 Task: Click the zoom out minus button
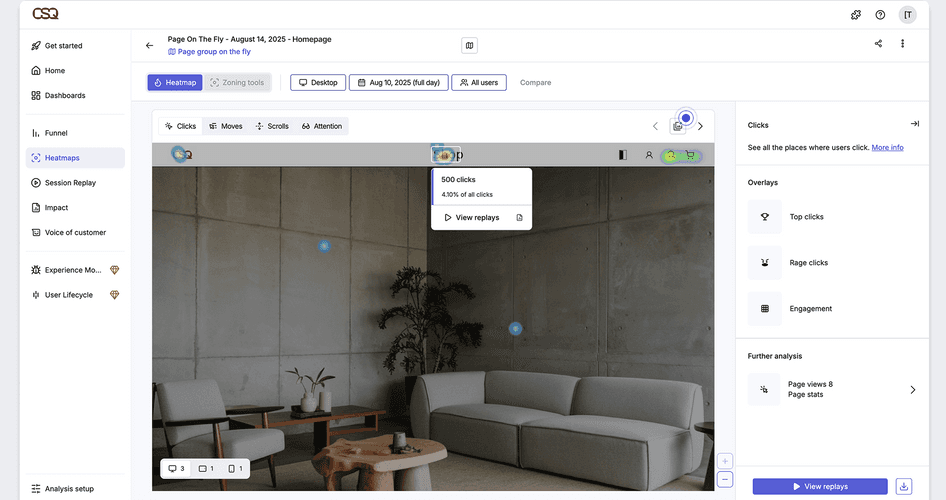coord(725,479)
